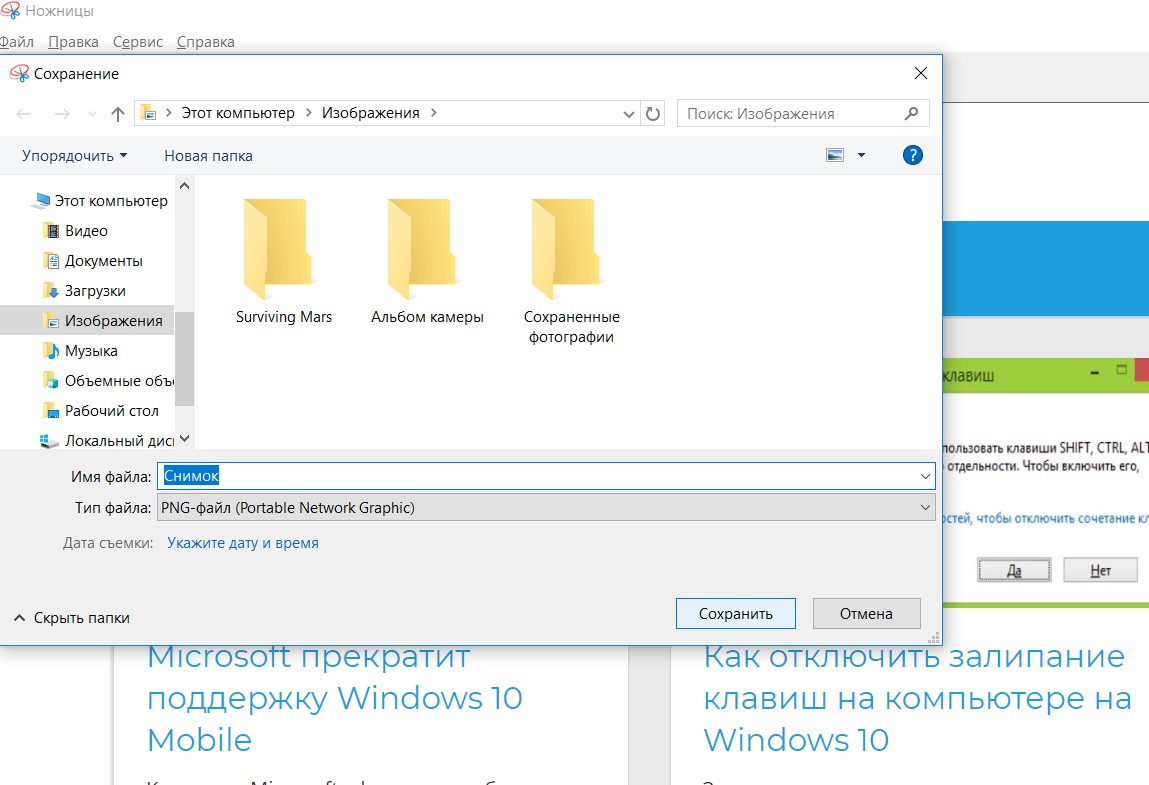Click the view mode icon in toolbar

[x=835, y=155]
